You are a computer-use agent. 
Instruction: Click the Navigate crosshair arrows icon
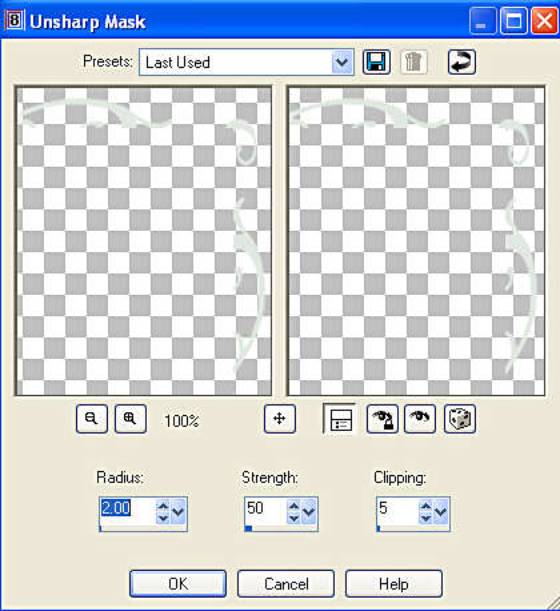(x=279, y=419)
